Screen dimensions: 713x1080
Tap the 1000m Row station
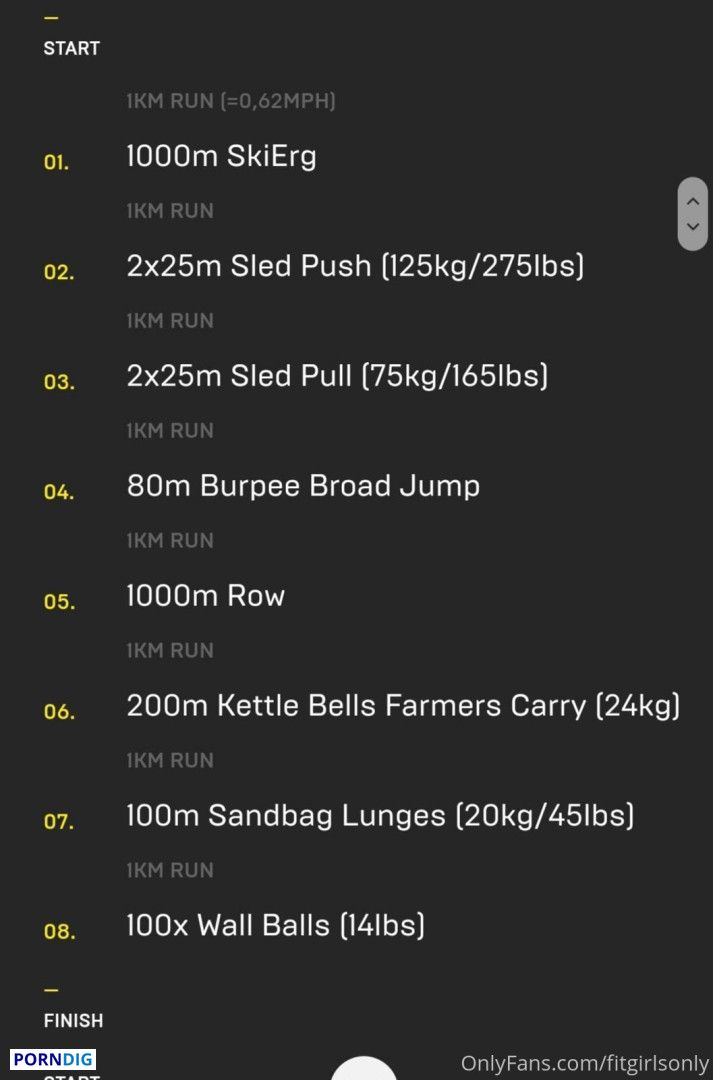[205, 596]
